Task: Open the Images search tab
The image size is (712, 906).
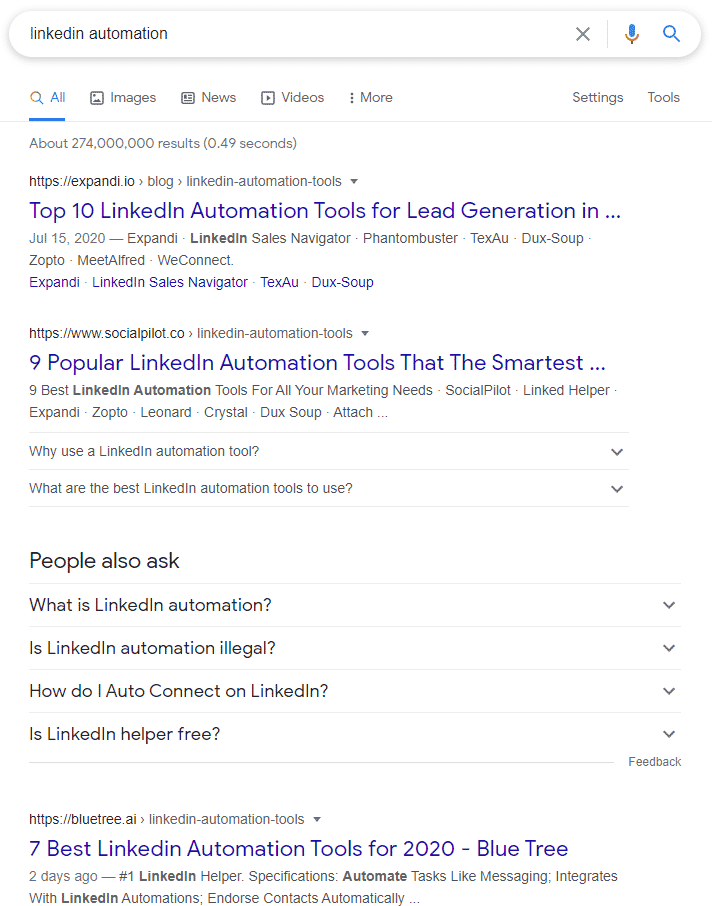Action: [123, 98]
